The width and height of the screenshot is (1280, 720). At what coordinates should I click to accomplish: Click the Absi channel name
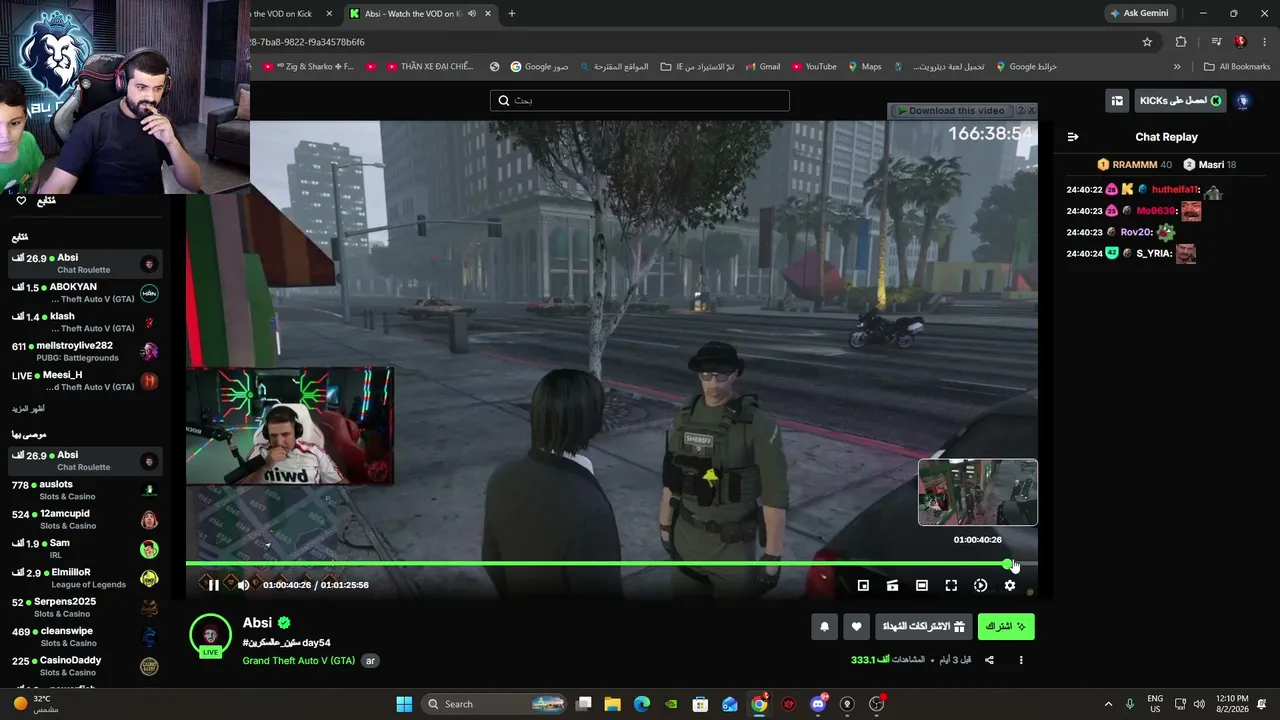point(257,623)
